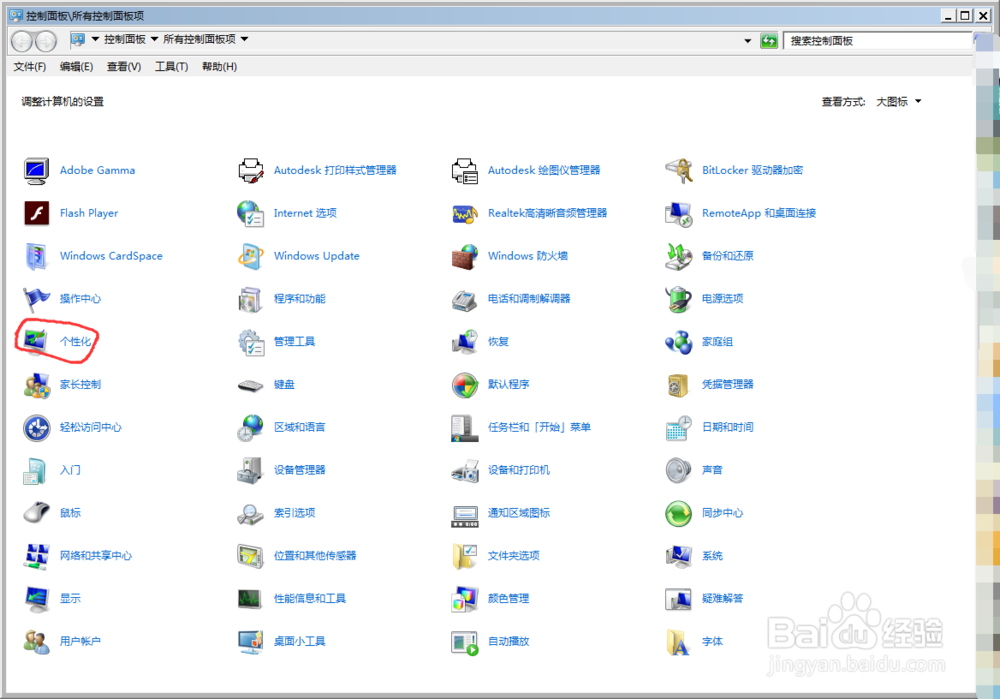Open the 家庭组 link
This screenshot has height=699, width=1000.
pyautogui.click(x=717, y=342)
